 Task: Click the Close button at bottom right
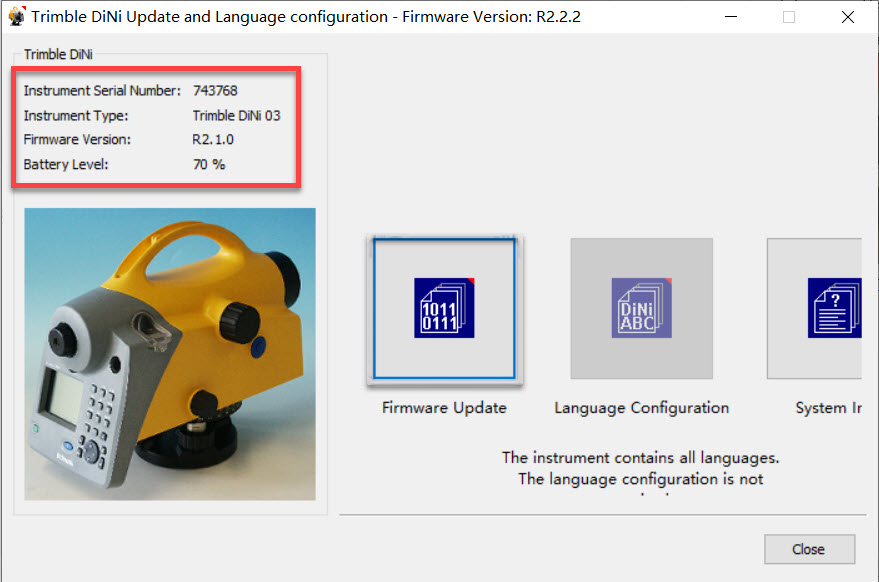click(x=809, y=549)
